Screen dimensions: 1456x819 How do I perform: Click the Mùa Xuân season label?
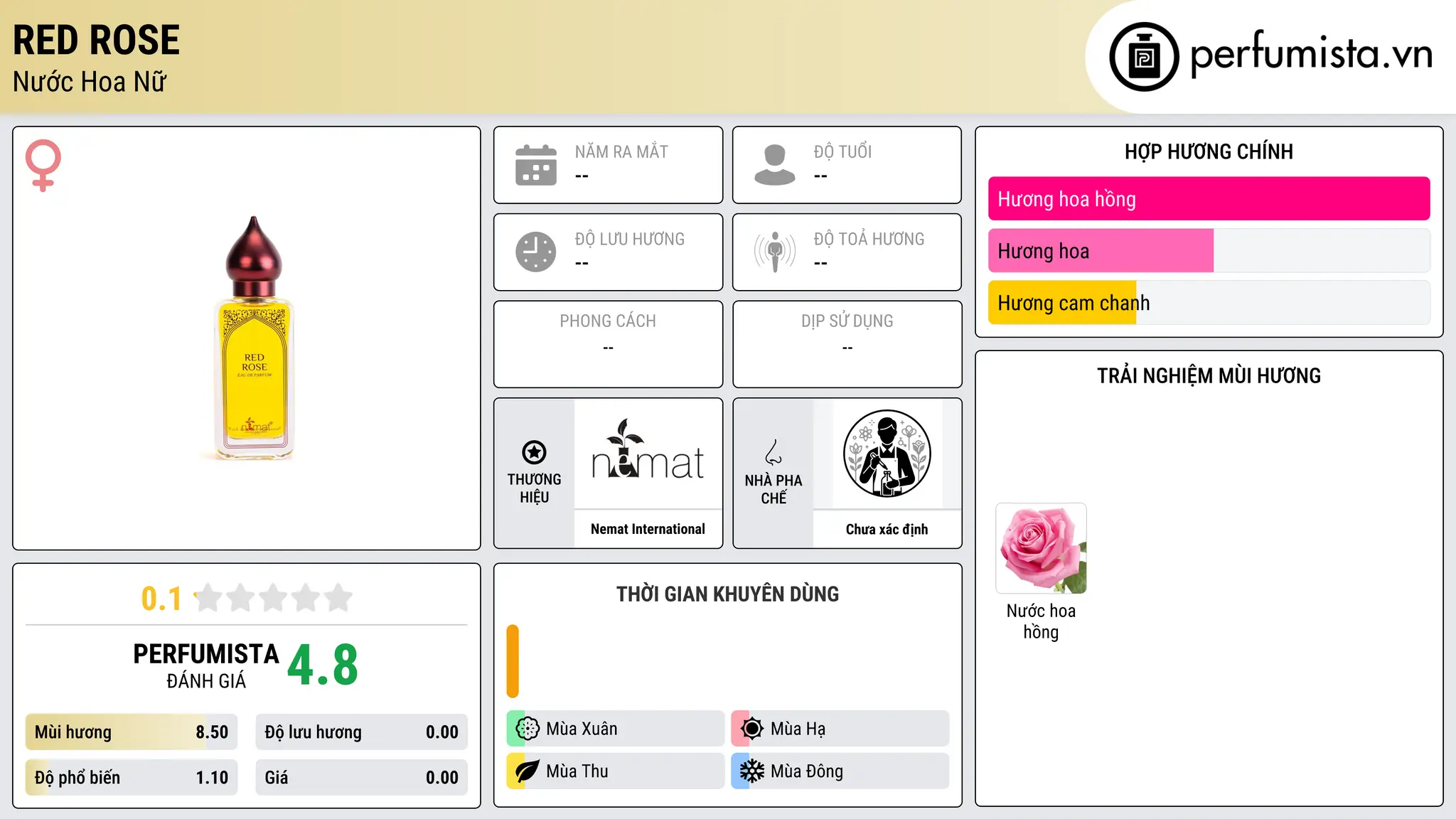click(x=582, y=729)
